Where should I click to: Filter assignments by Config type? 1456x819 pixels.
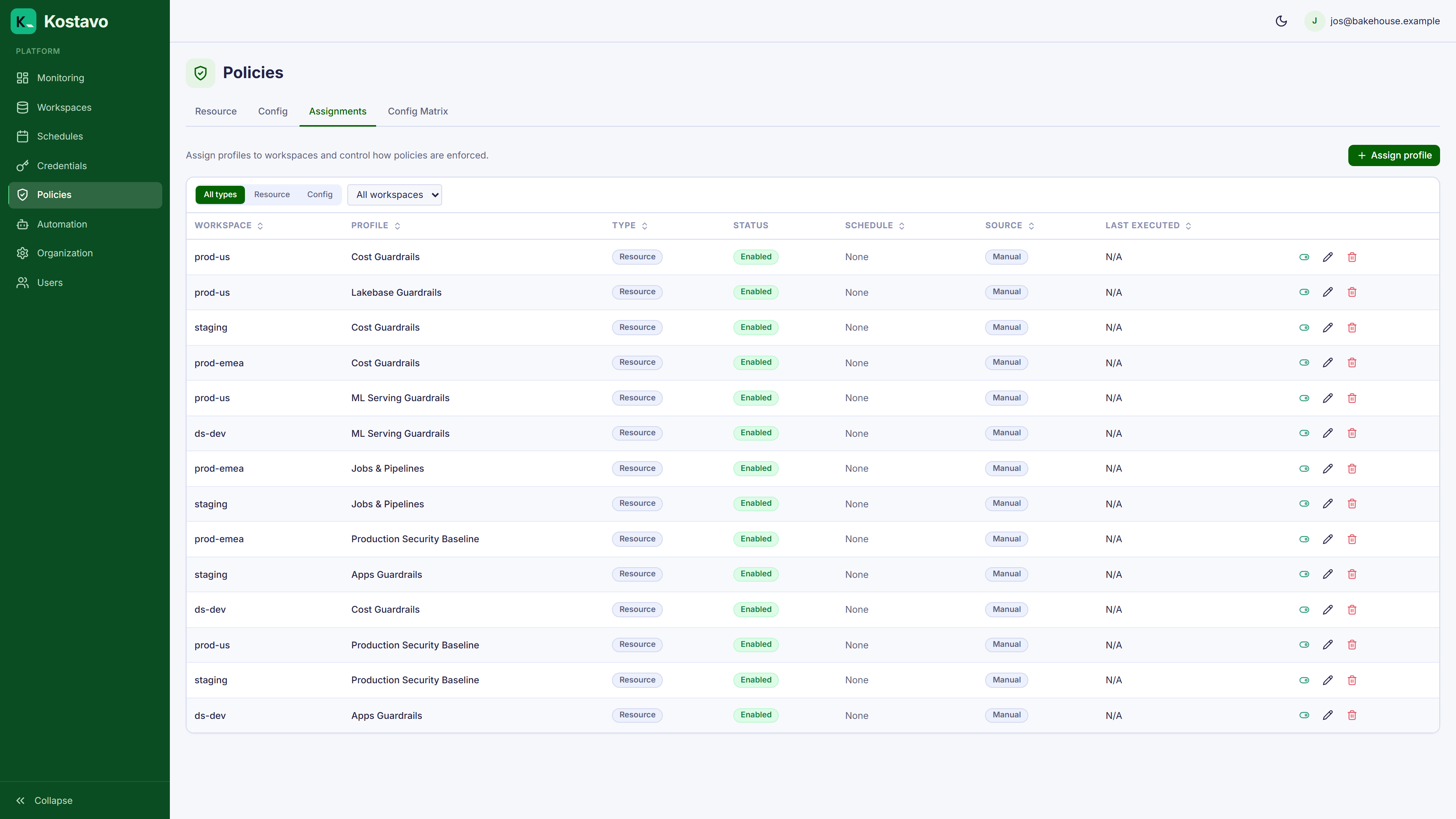point(320,195)
